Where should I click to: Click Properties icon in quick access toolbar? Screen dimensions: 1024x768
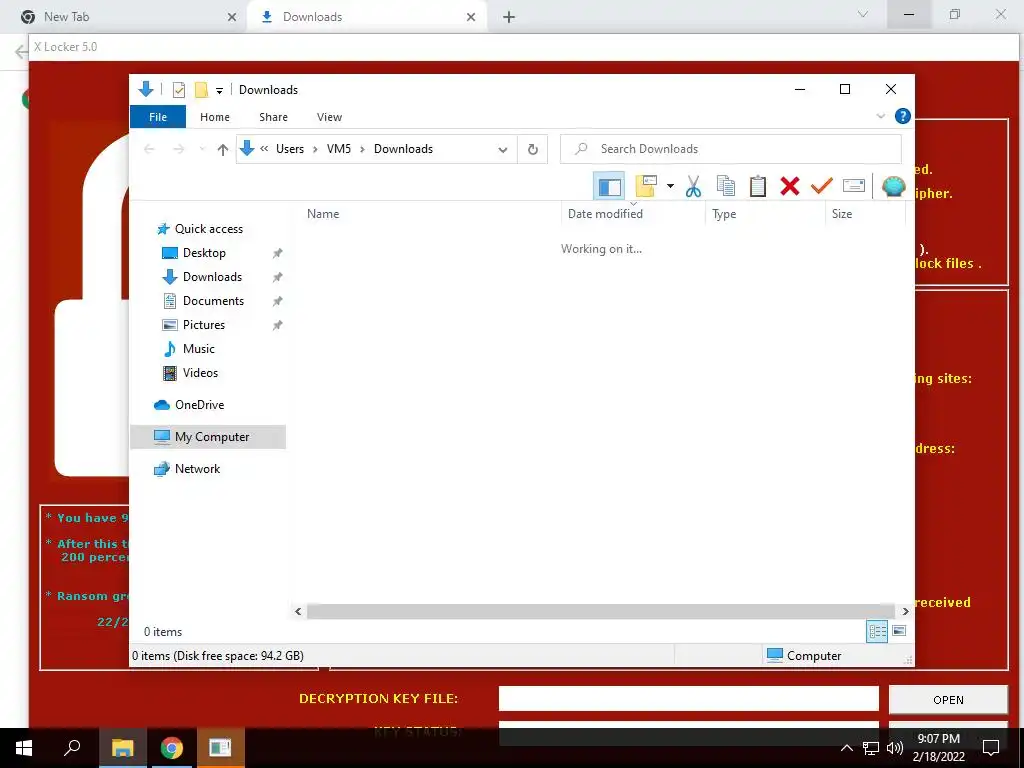pyautogui.click(x=178, y=89)
